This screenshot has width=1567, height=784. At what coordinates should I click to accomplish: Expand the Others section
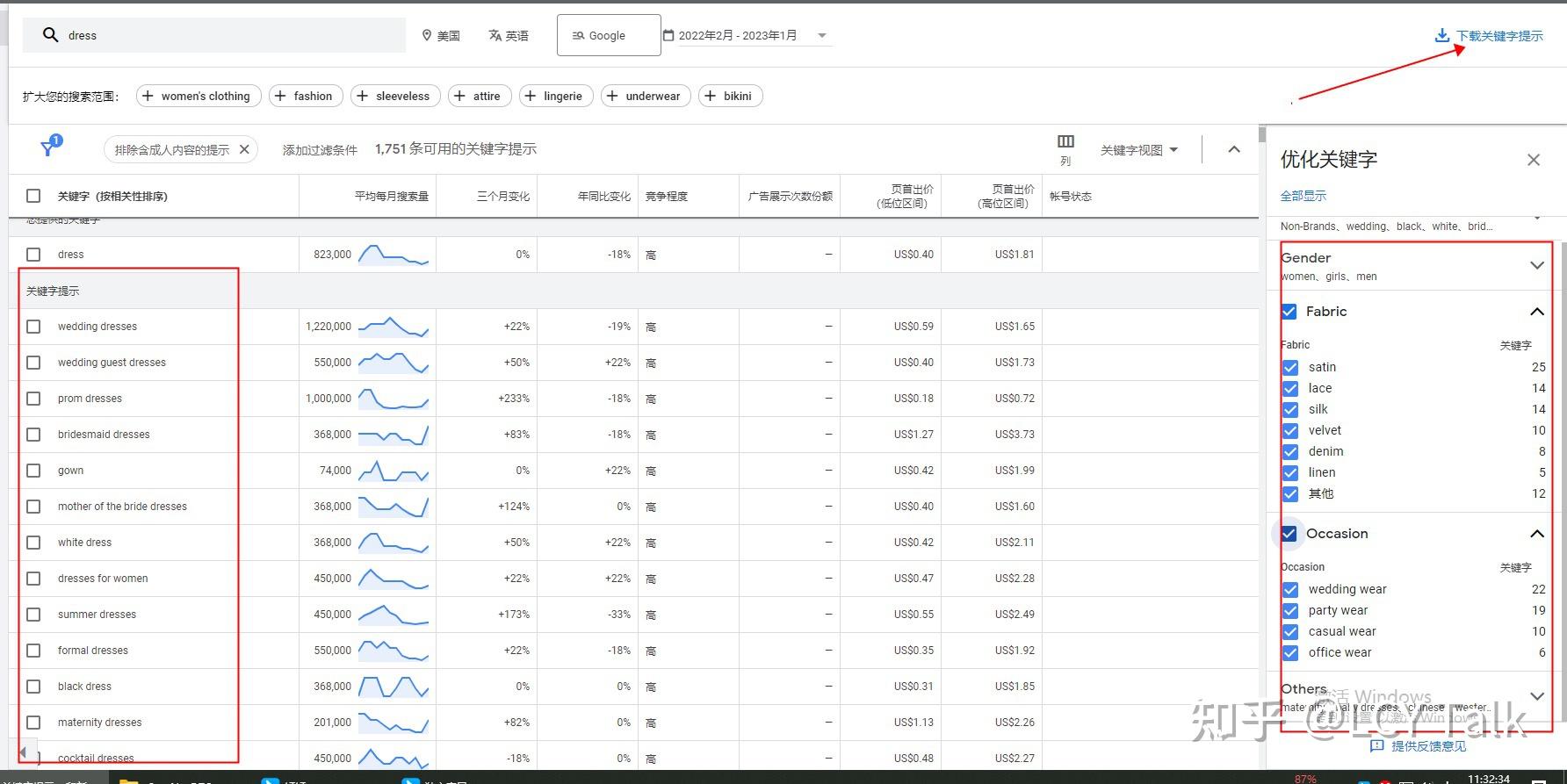pyautogui.click(x=1537, y=696)
